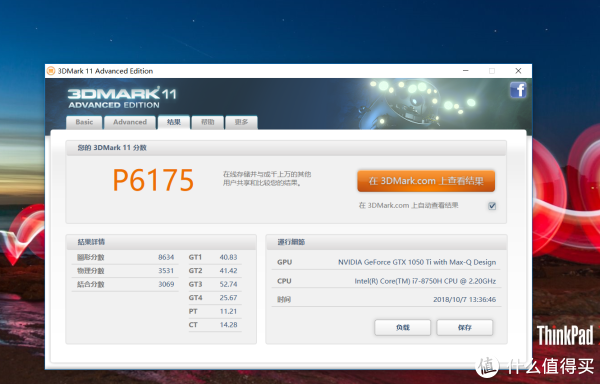
Task: Click the 3DMark 11 Advanced Edition logo
Action: coord(122,98)
